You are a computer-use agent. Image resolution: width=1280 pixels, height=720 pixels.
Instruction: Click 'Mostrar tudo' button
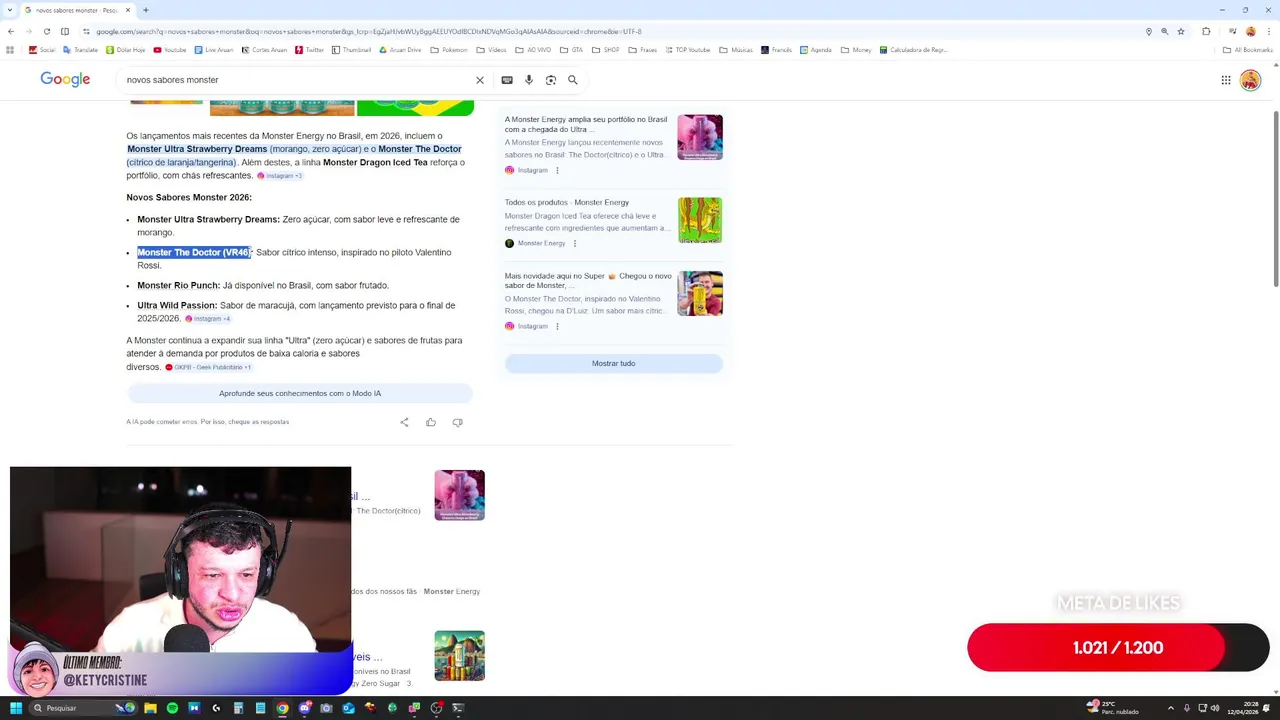click(613, 363)
